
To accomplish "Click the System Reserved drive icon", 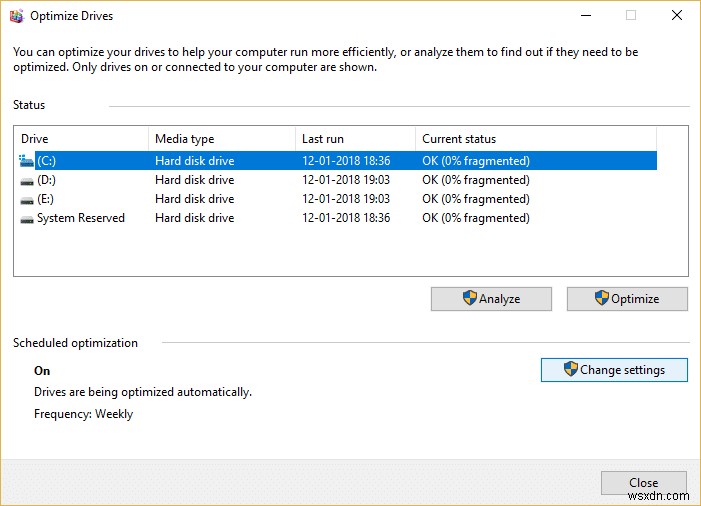I will (x=26, y=218).
